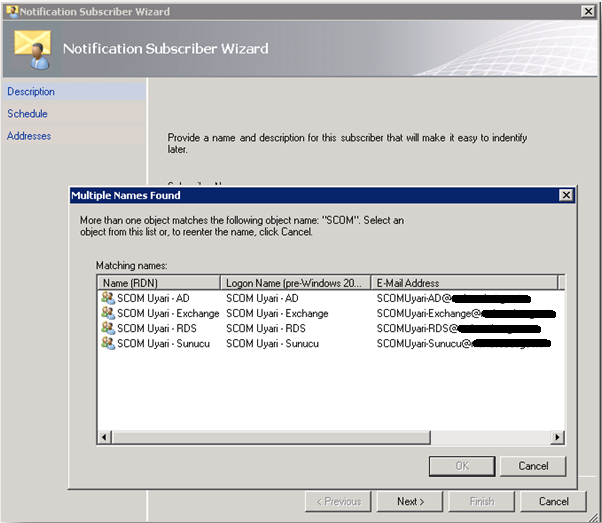Click the horizontal scrollbar thumb in matching names list
This screenshot has height=523, width=602.
tap(271, 437)
